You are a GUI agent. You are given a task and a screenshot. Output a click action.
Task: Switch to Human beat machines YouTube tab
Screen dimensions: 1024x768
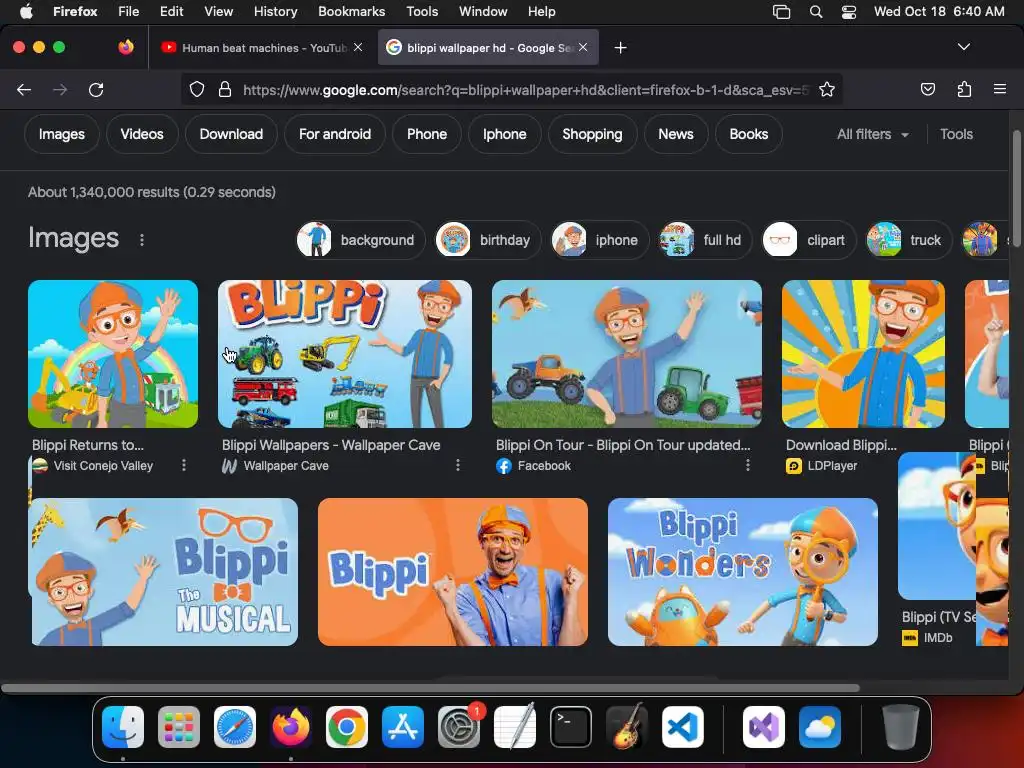pyautogui.click(x=263, y=48)
